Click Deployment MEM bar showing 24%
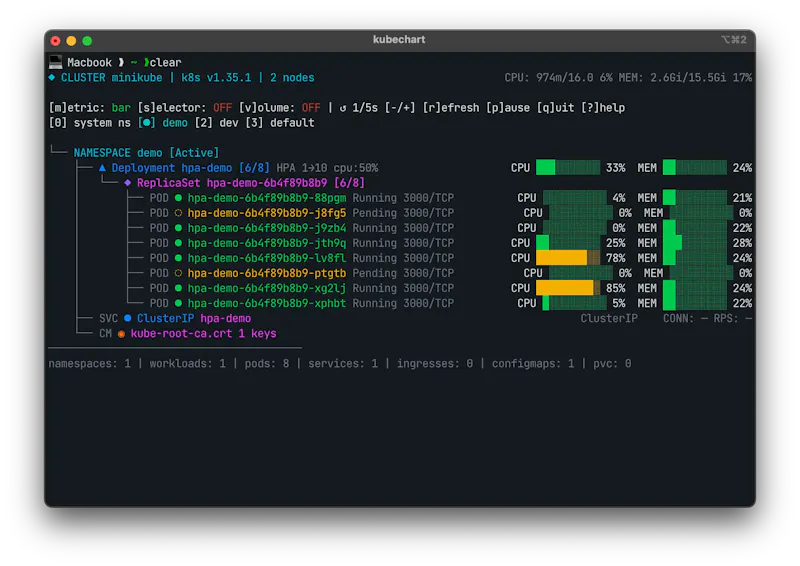This screenshot has width=800, height=566. click(x=695, y=167)
